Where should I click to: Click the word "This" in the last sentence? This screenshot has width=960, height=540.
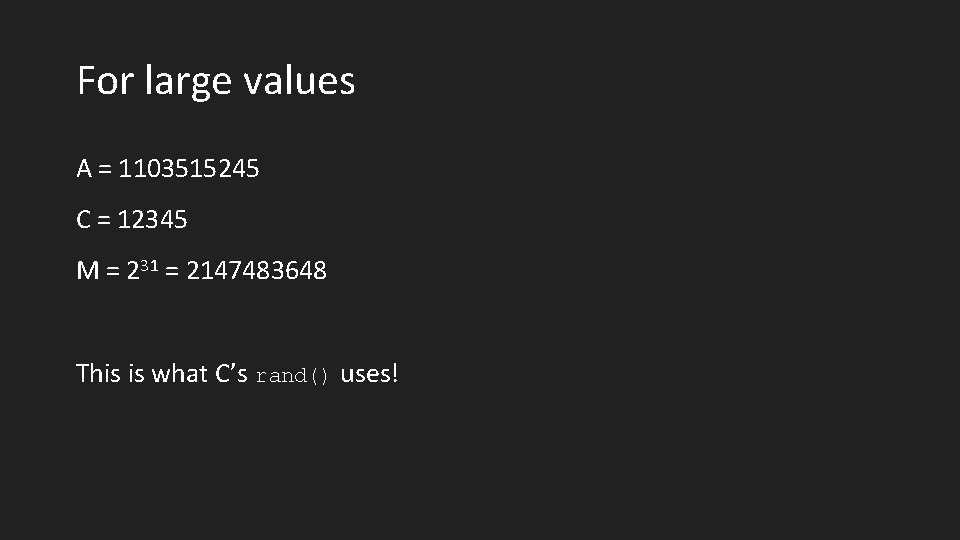click(98, 374)
